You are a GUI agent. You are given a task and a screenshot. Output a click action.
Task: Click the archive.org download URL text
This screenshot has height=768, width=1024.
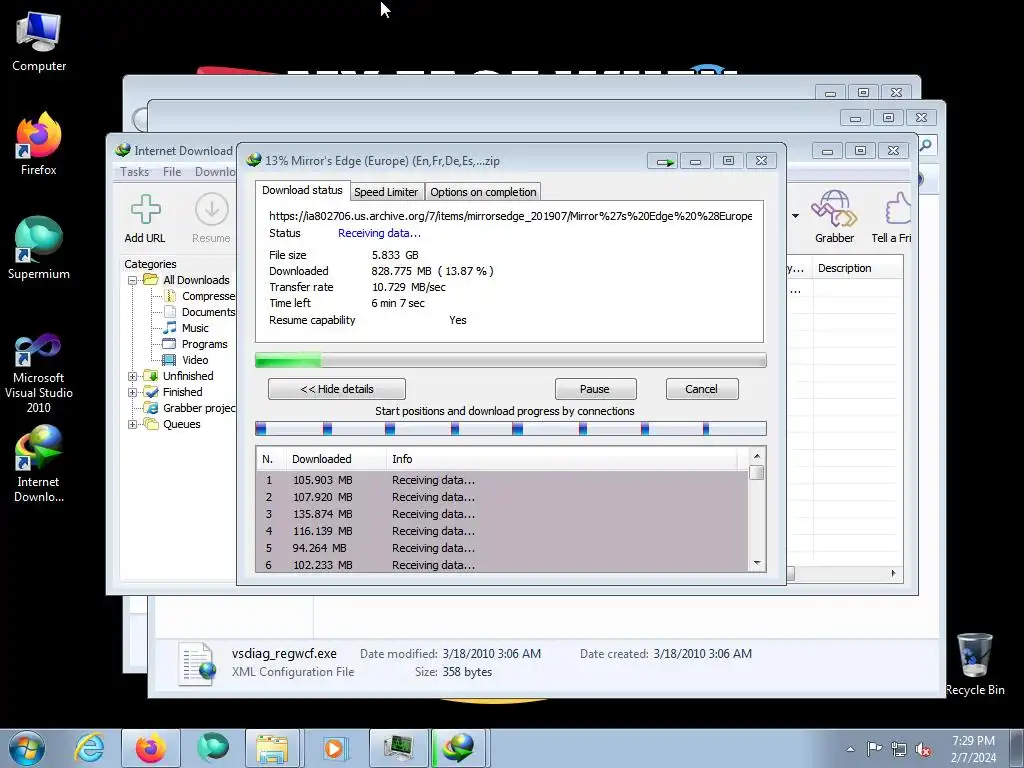[x=511, y=216]
